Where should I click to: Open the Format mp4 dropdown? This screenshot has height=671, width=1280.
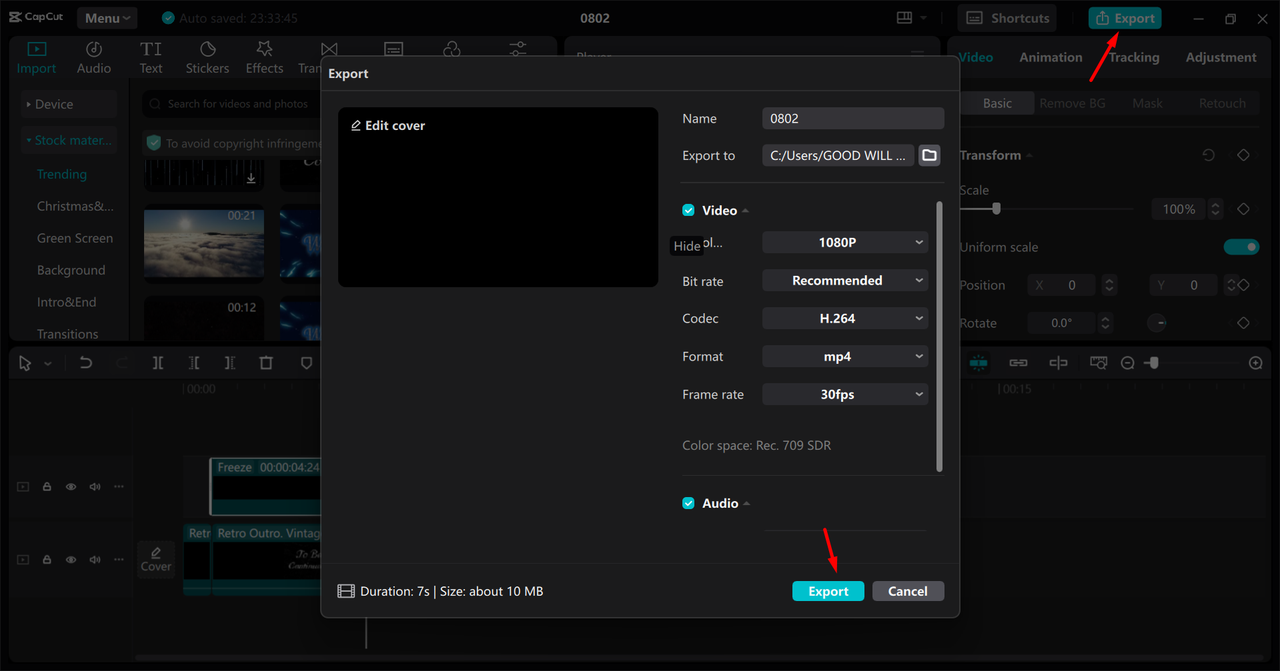tap(845, 356)
